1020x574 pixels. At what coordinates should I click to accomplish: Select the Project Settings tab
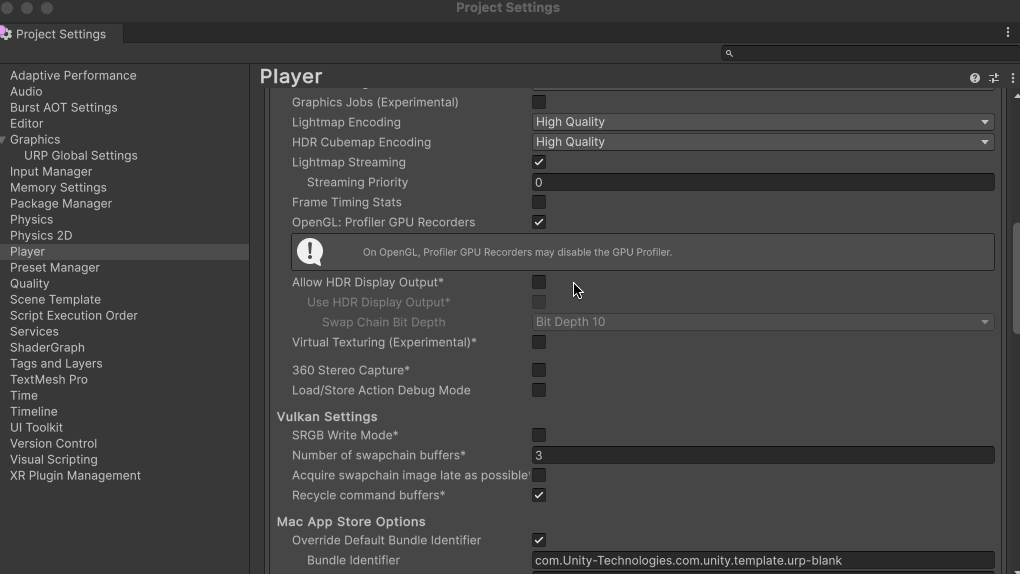60,34
